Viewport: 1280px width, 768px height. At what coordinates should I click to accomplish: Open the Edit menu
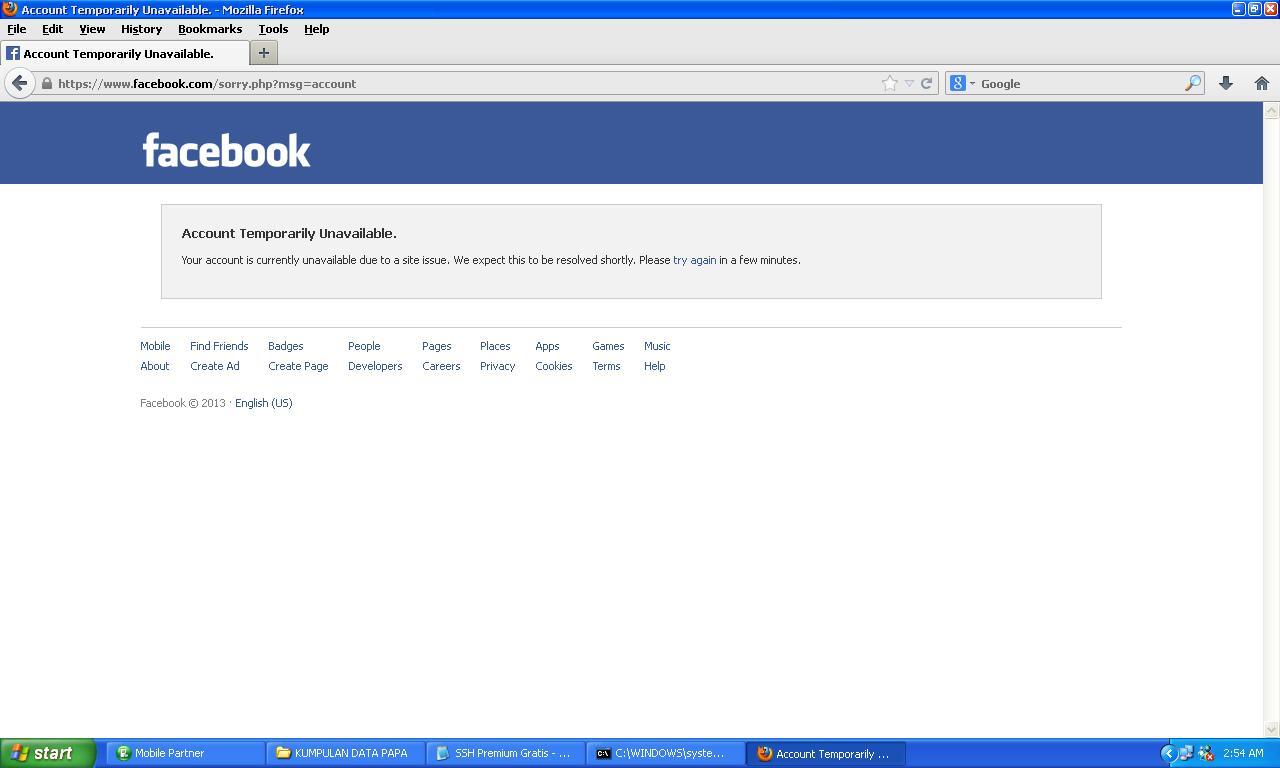[52, 29]
